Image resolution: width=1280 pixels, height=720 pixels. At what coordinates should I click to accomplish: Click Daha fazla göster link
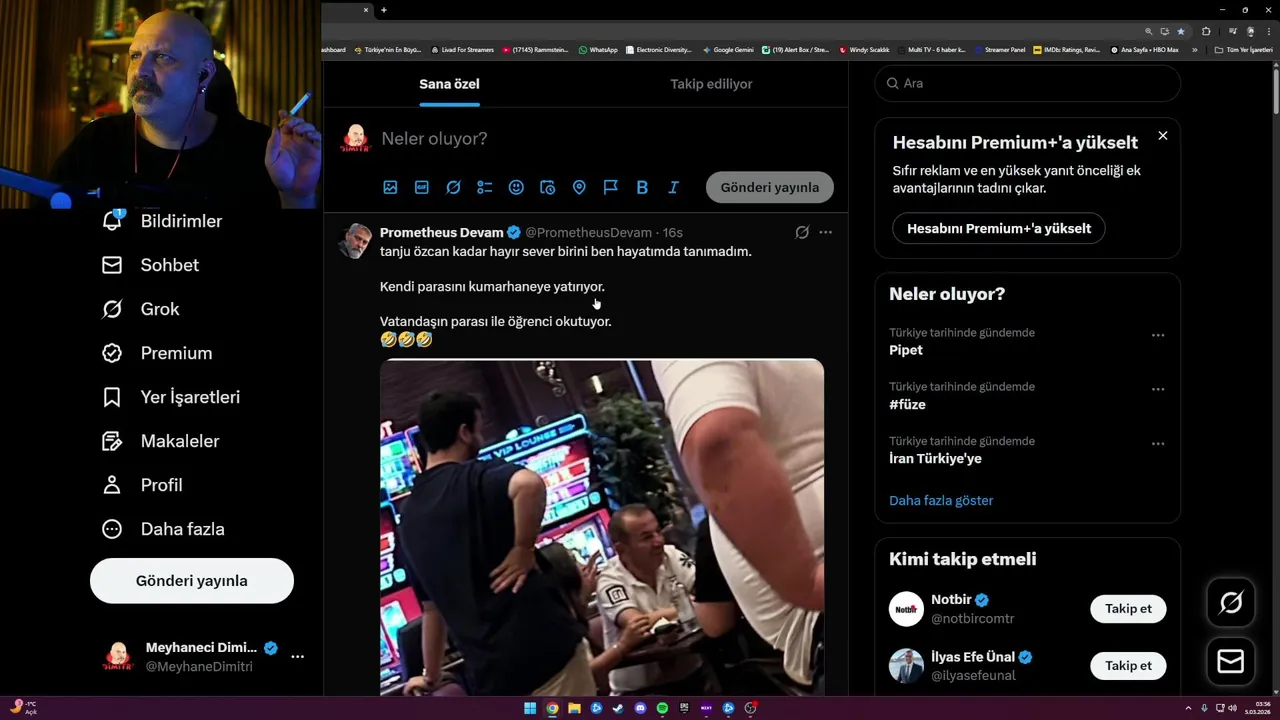click(941, 500)
